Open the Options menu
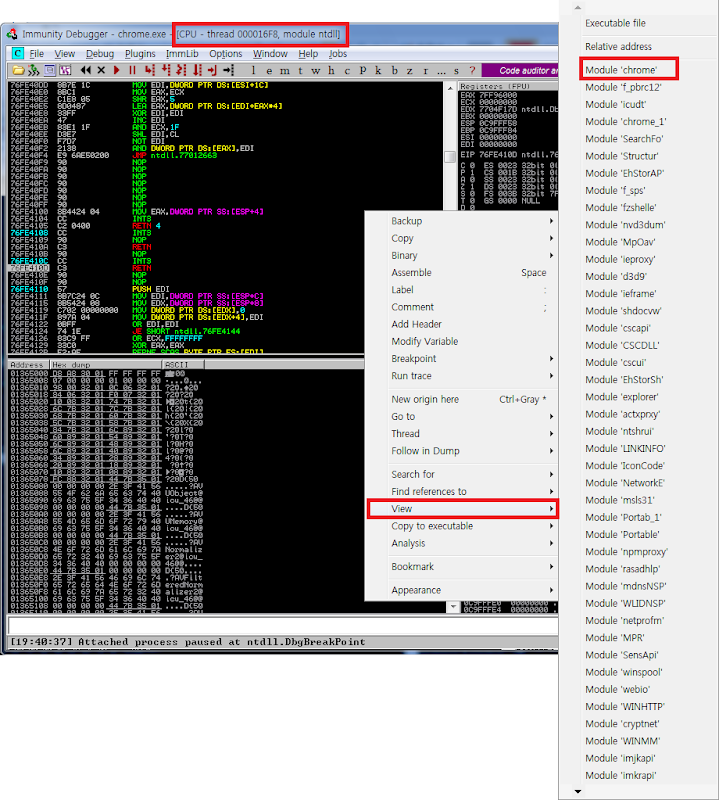This screenshot has width=719, height=800. pos(226,54)
